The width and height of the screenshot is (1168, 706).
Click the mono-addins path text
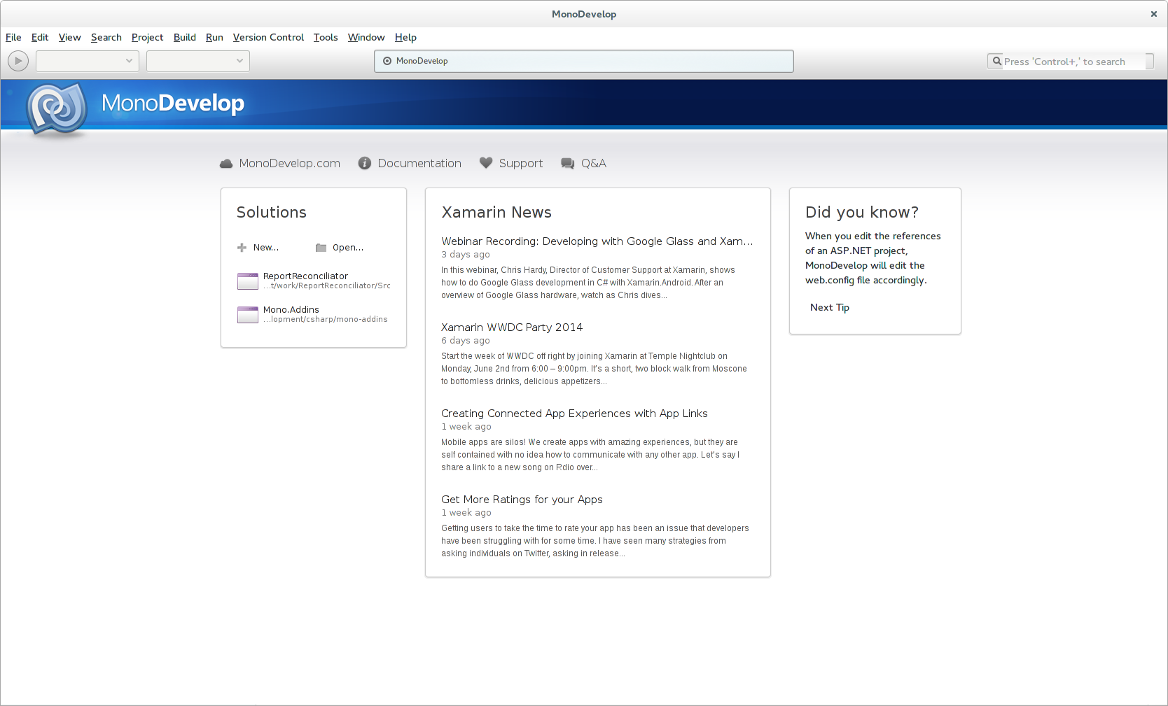325,319
